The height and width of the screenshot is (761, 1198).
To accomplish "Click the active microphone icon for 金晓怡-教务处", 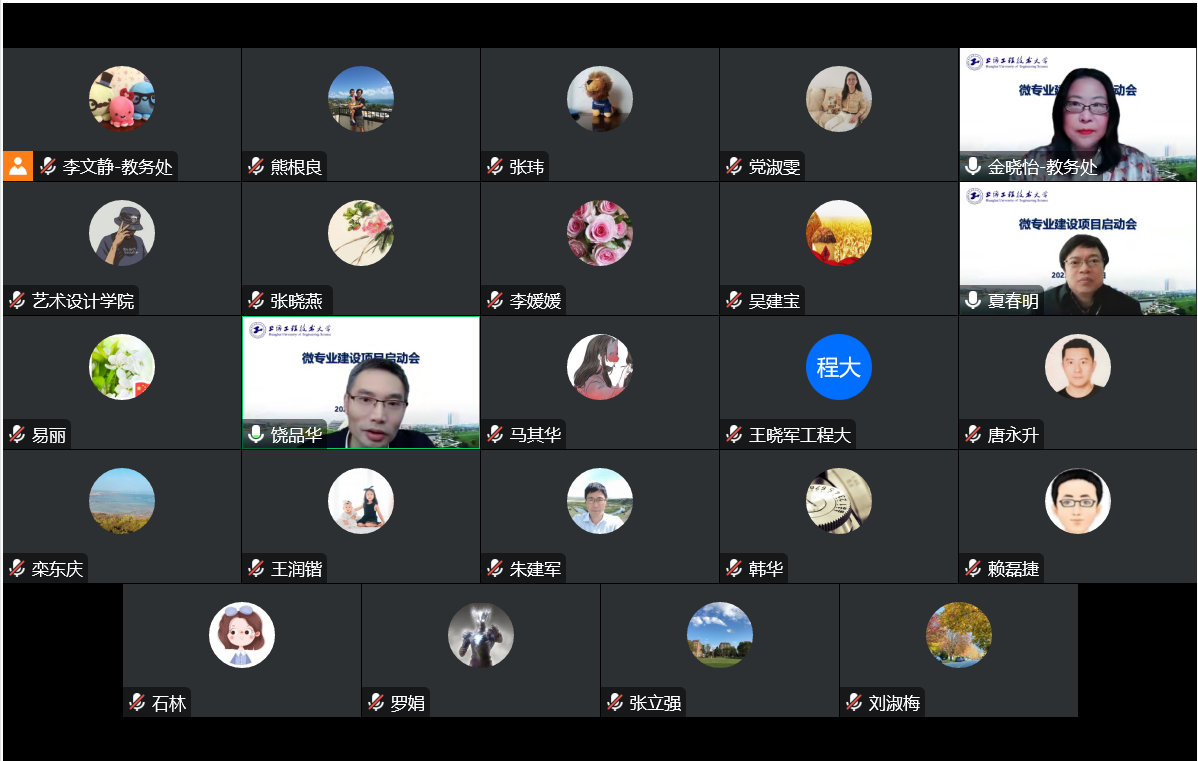I will tap(973, 166).
